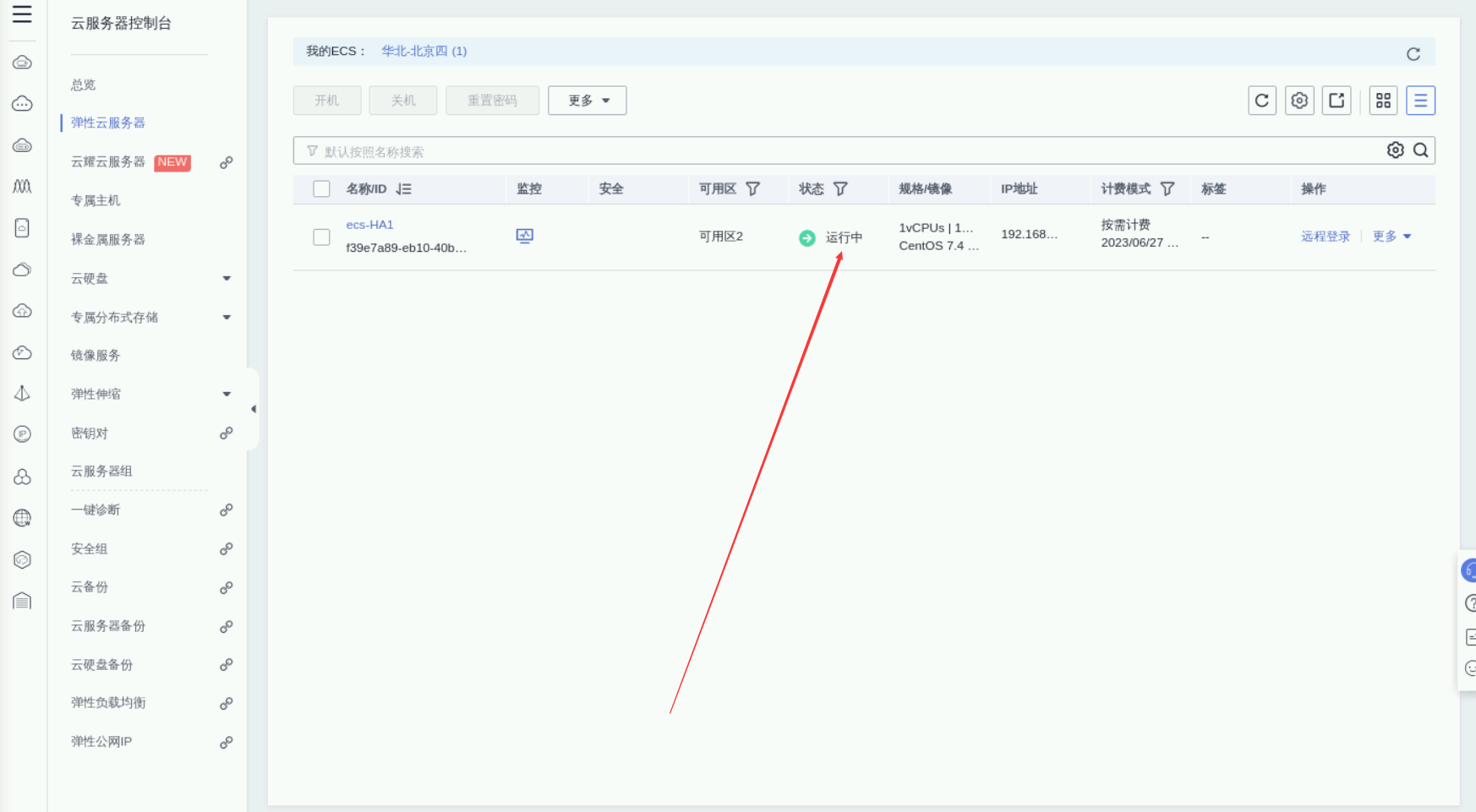Open monitoring chart icon for ecs-HA1
Screen dimensions: 1476x812
(525, 236)
